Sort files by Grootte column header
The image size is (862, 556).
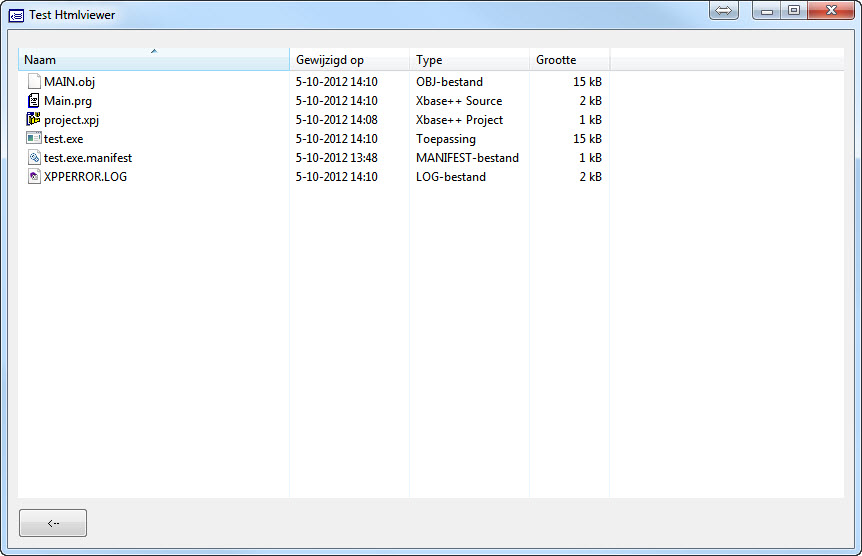pos(569,60)
